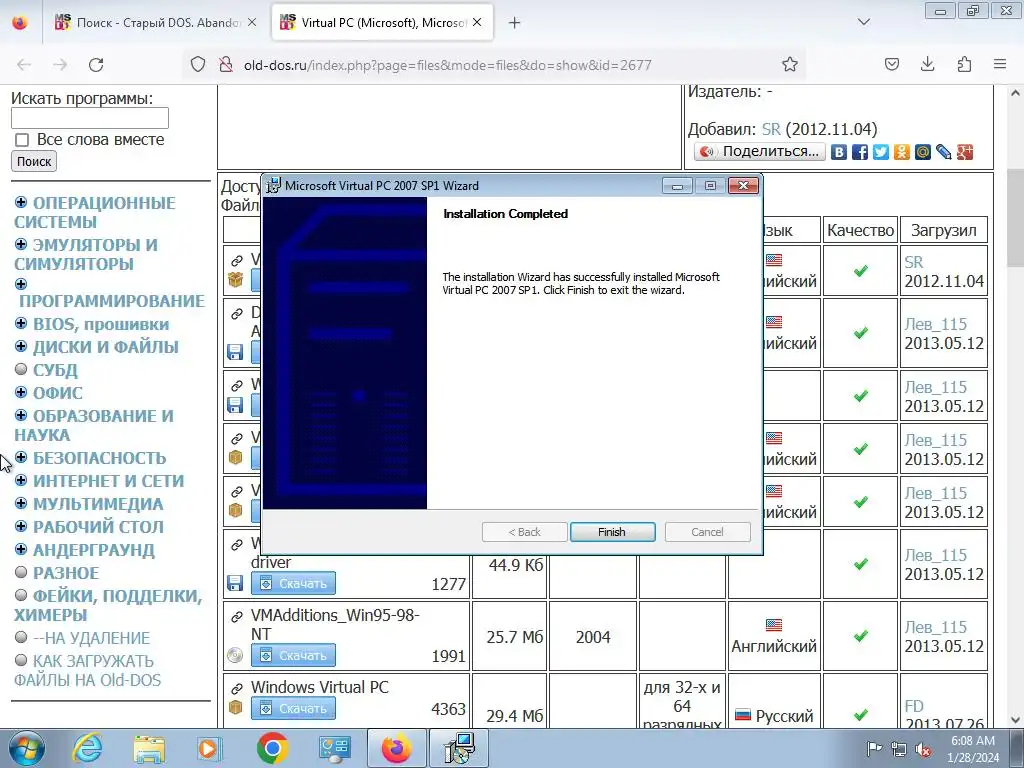Click the Качество column header
Image resolution: width=1024 pixels, height=768 pixels.
coord(860,230)
